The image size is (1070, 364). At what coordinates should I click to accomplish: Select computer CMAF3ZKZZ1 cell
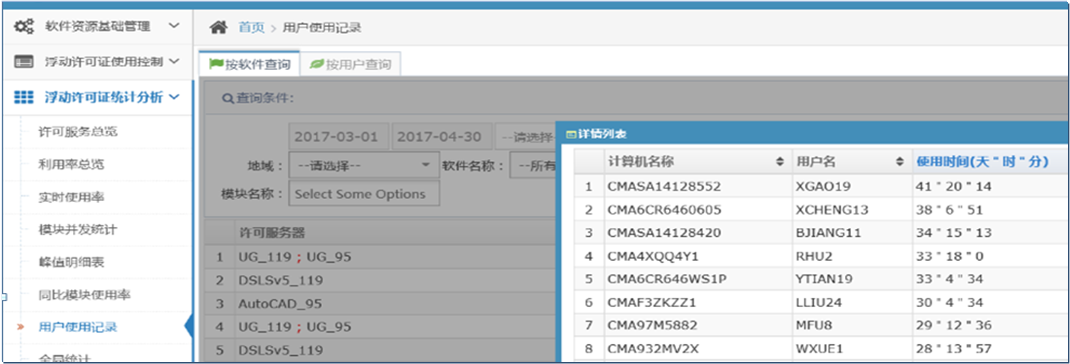tap(697, 303)
